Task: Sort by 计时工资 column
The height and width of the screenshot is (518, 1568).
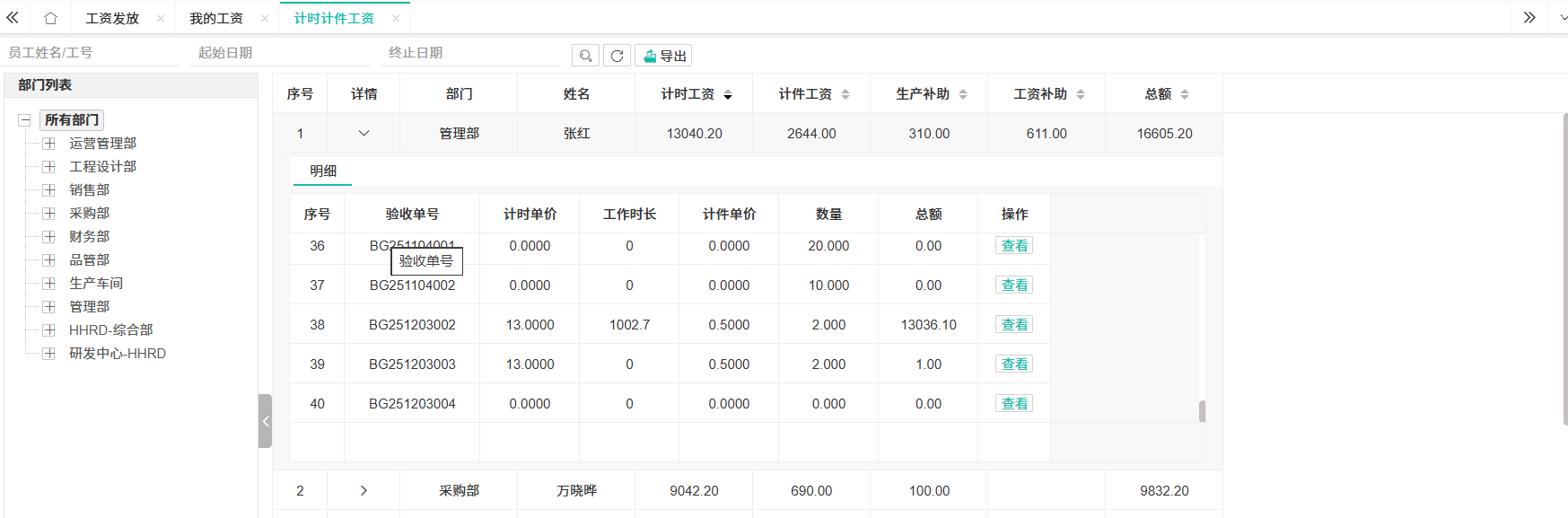Action: 728,94
